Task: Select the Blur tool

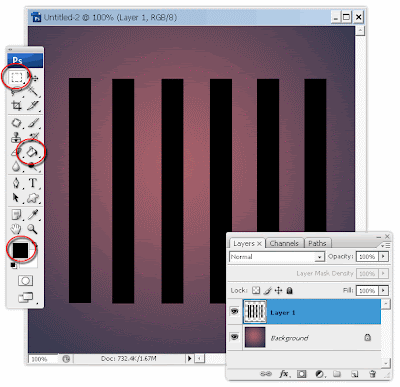Action: pyautogui.click(x=16, y=166)
